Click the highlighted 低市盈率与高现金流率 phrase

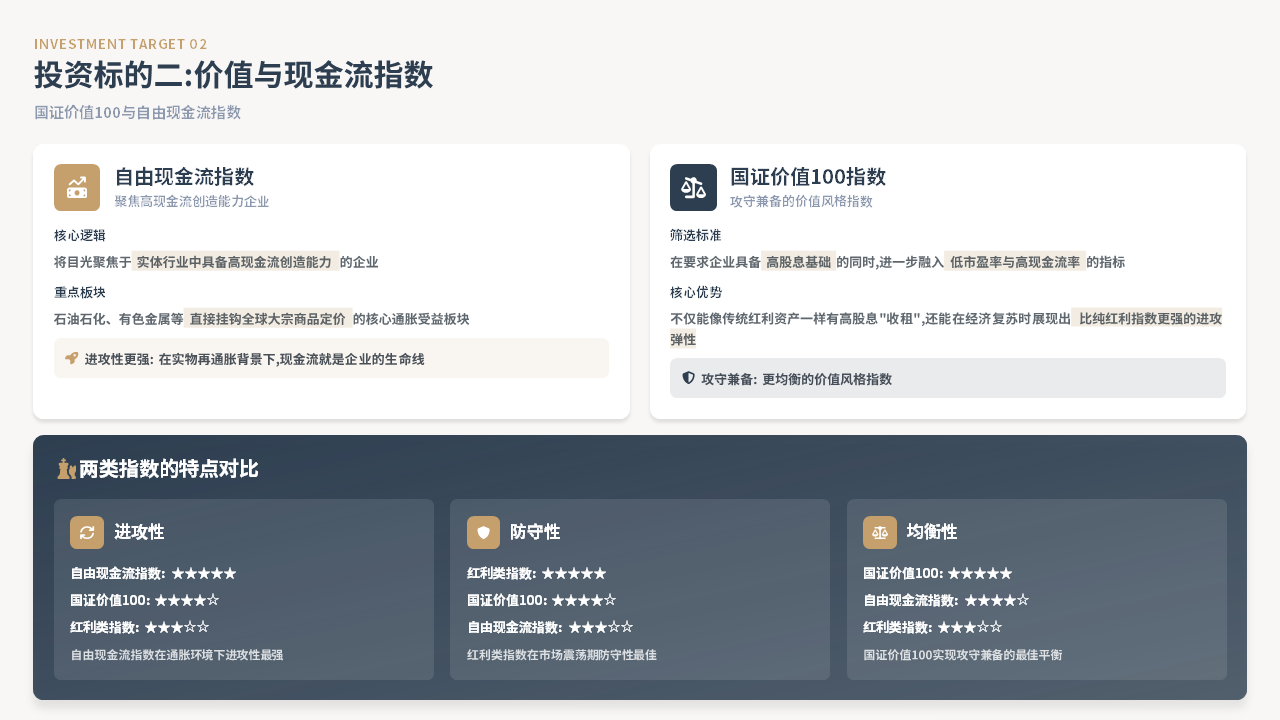pos(1015,262)
